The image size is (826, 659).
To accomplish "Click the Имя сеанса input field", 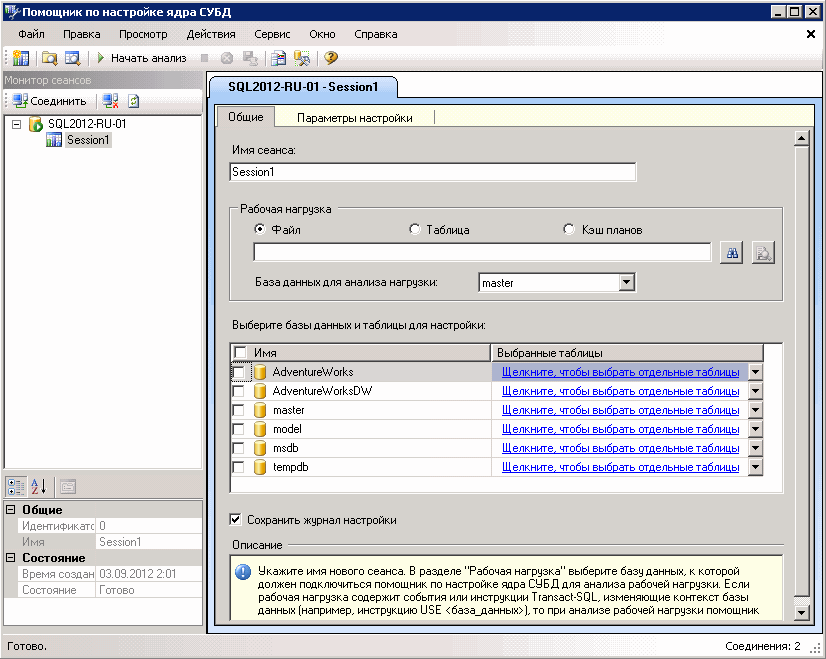I will tap(432, 172).
